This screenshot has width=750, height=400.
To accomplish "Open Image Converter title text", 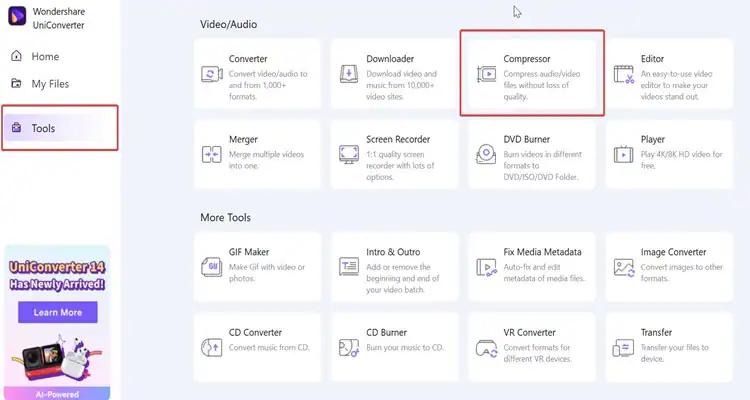I will click(673, 252).
